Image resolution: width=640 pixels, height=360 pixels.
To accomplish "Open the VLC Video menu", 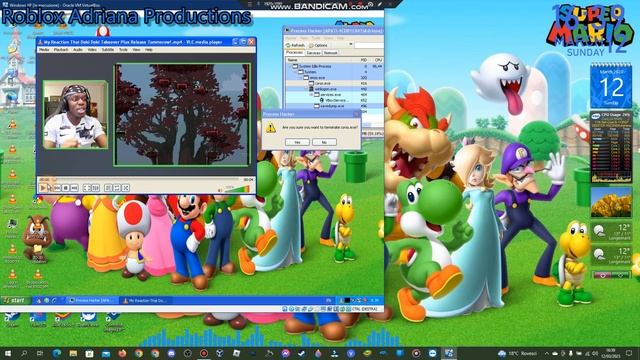I will (x=92, y=50).
